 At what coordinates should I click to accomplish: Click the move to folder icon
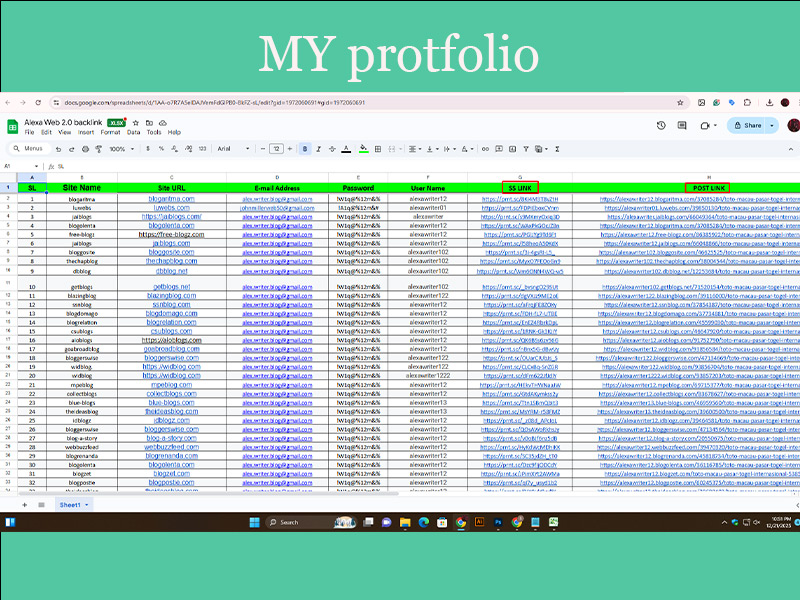[149, 122]
